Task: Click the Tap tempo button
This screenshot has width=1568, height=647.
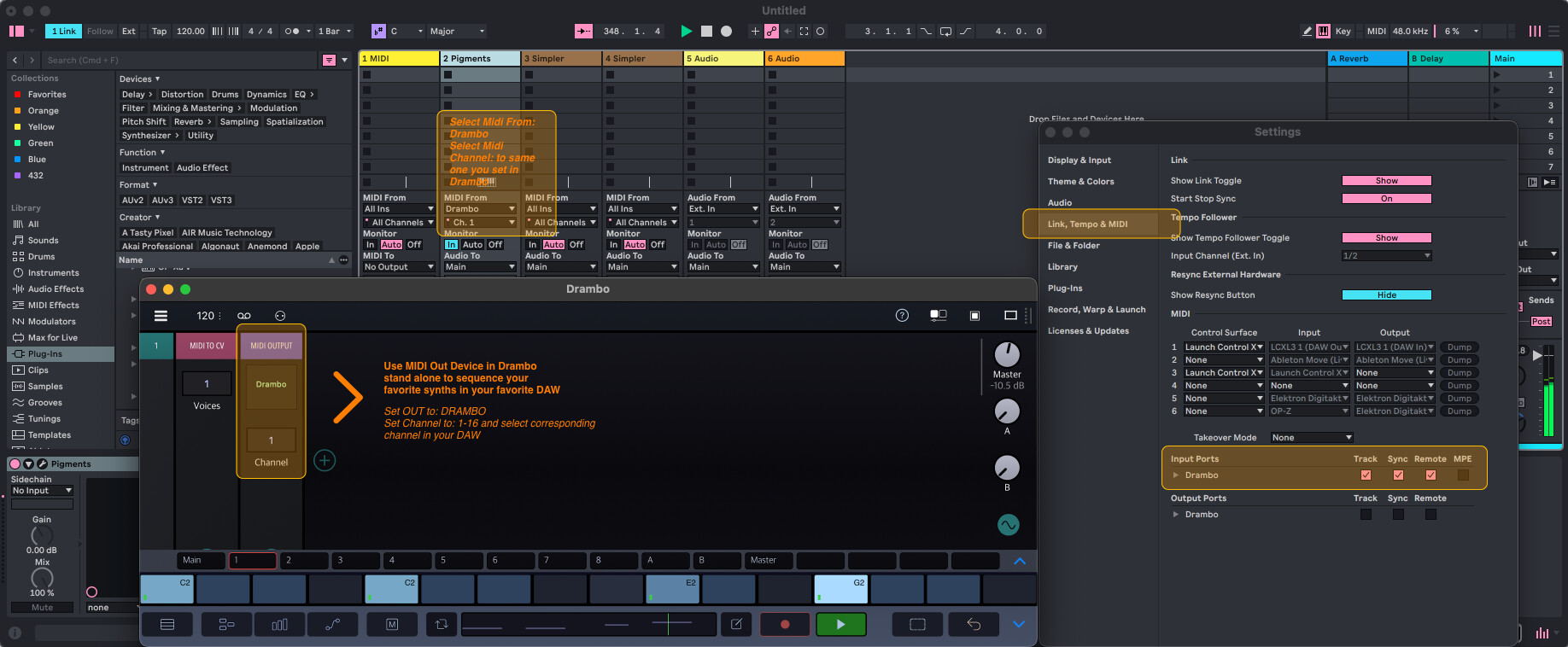Action: click(159, 32)
